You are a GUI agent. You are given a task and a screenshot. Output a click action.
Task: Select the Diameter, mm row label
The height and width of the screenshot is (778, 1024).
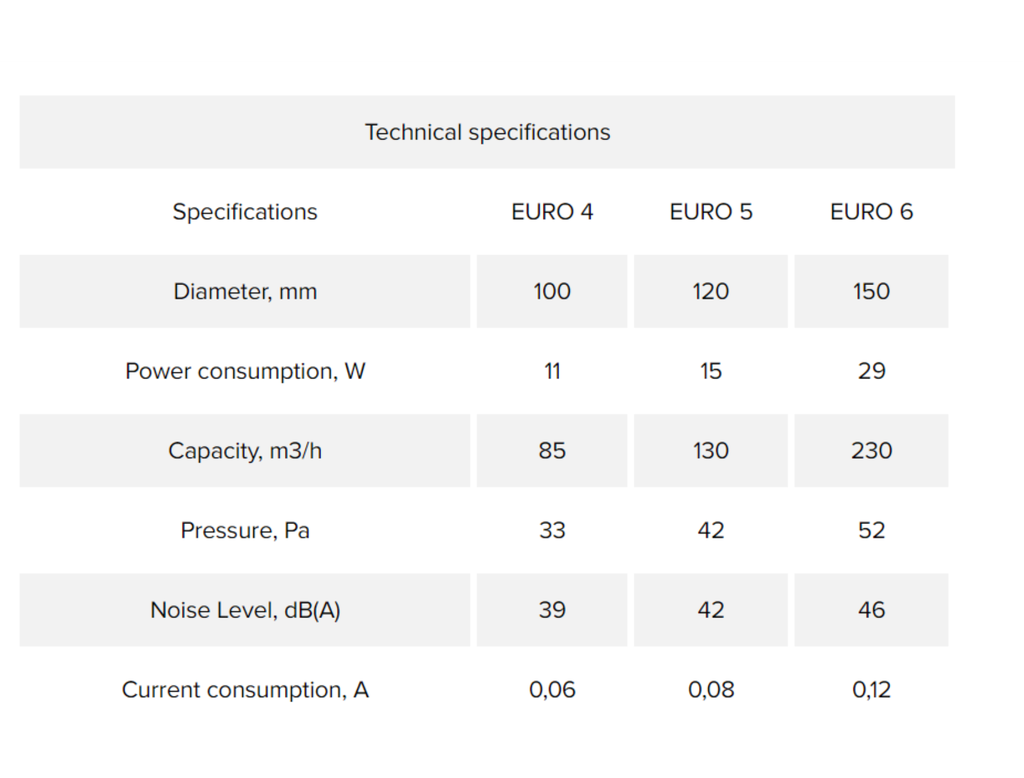point(245,291)
